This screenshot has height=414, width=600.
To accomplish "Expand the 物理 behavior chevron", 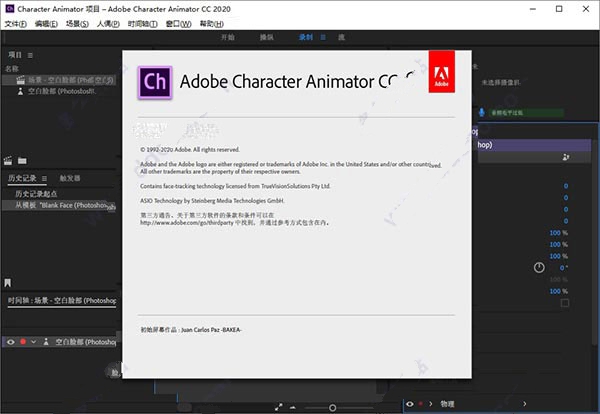I will point(431,404).
